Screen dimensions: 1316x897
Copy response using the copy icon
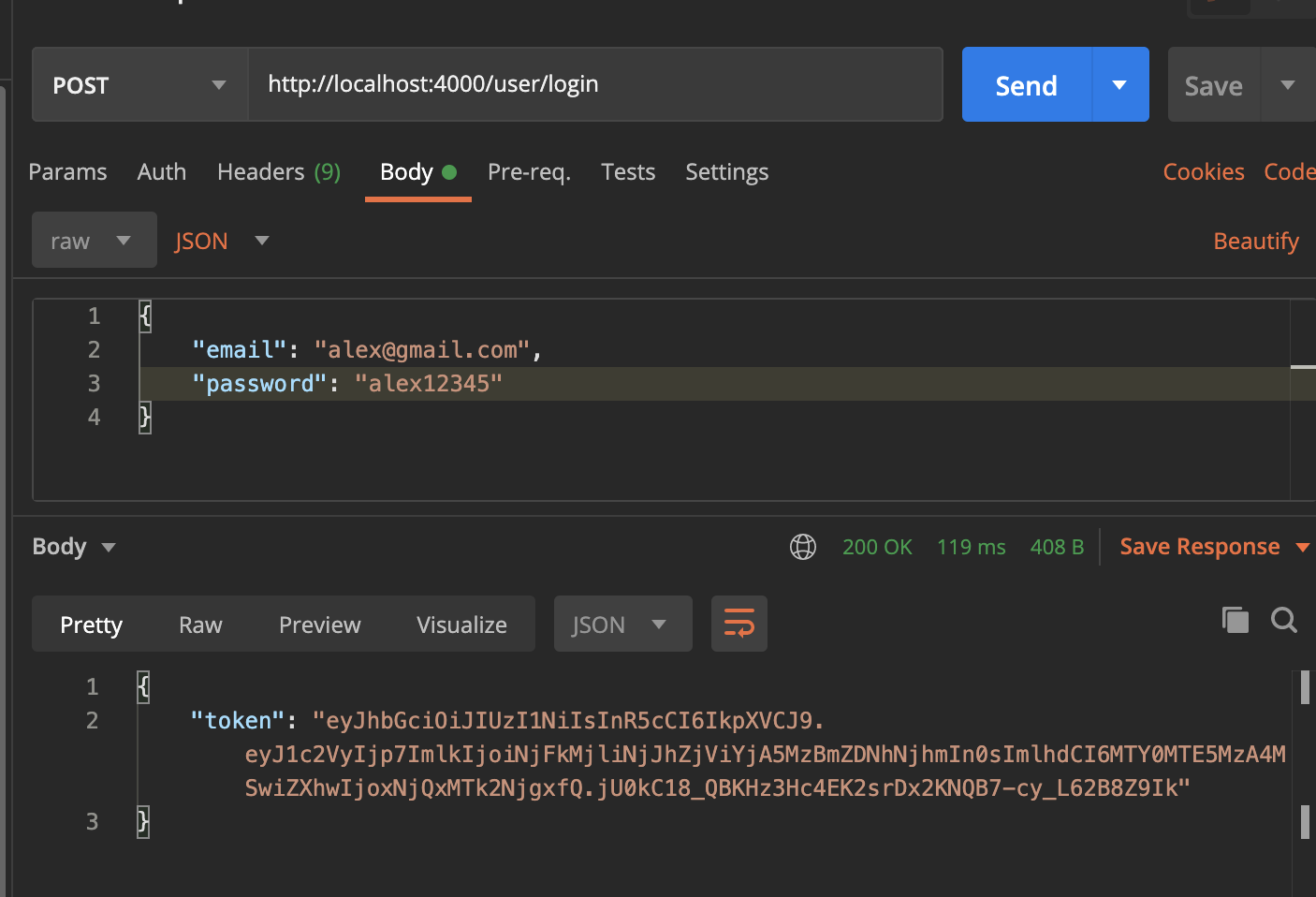point(1236,620)
